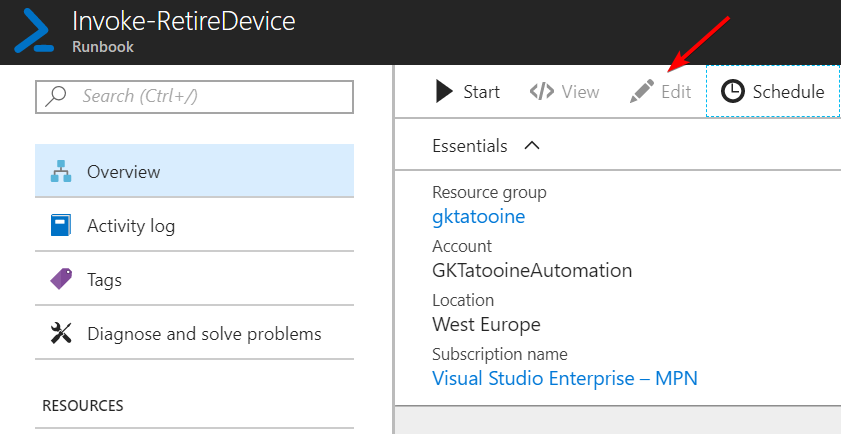Screen dimensions: 841x434
Task: Open the Overview menu item
Action: 194,171
